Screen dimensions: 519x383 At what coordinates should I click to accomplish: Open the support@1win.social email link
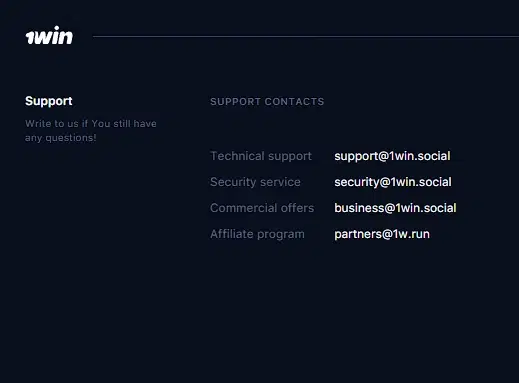click(392, 156)
